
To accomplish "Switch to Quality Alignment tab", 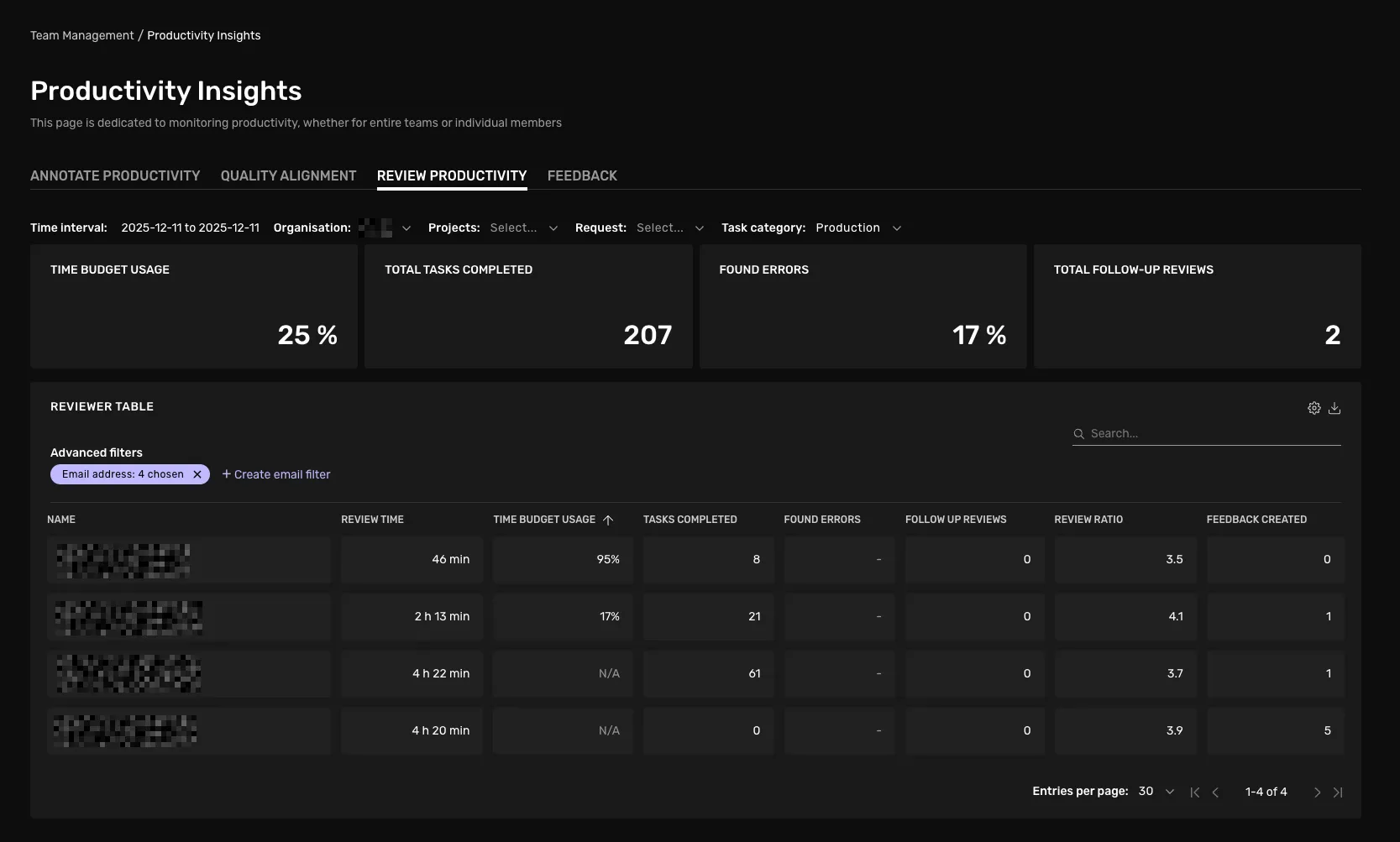I will tap(288, 175).
